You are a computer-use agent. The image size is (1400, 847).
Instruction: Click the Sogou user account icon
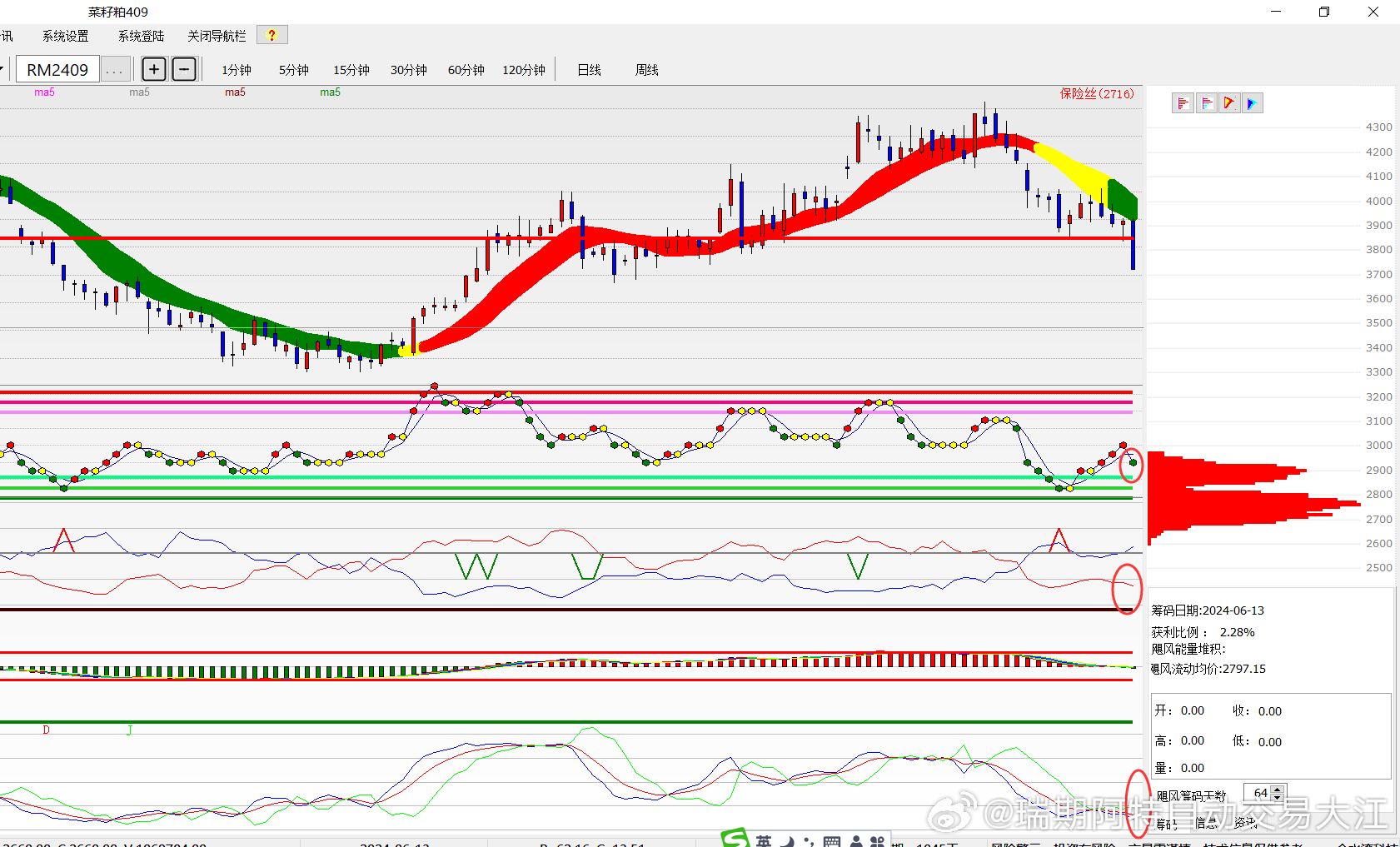[855, 841]
